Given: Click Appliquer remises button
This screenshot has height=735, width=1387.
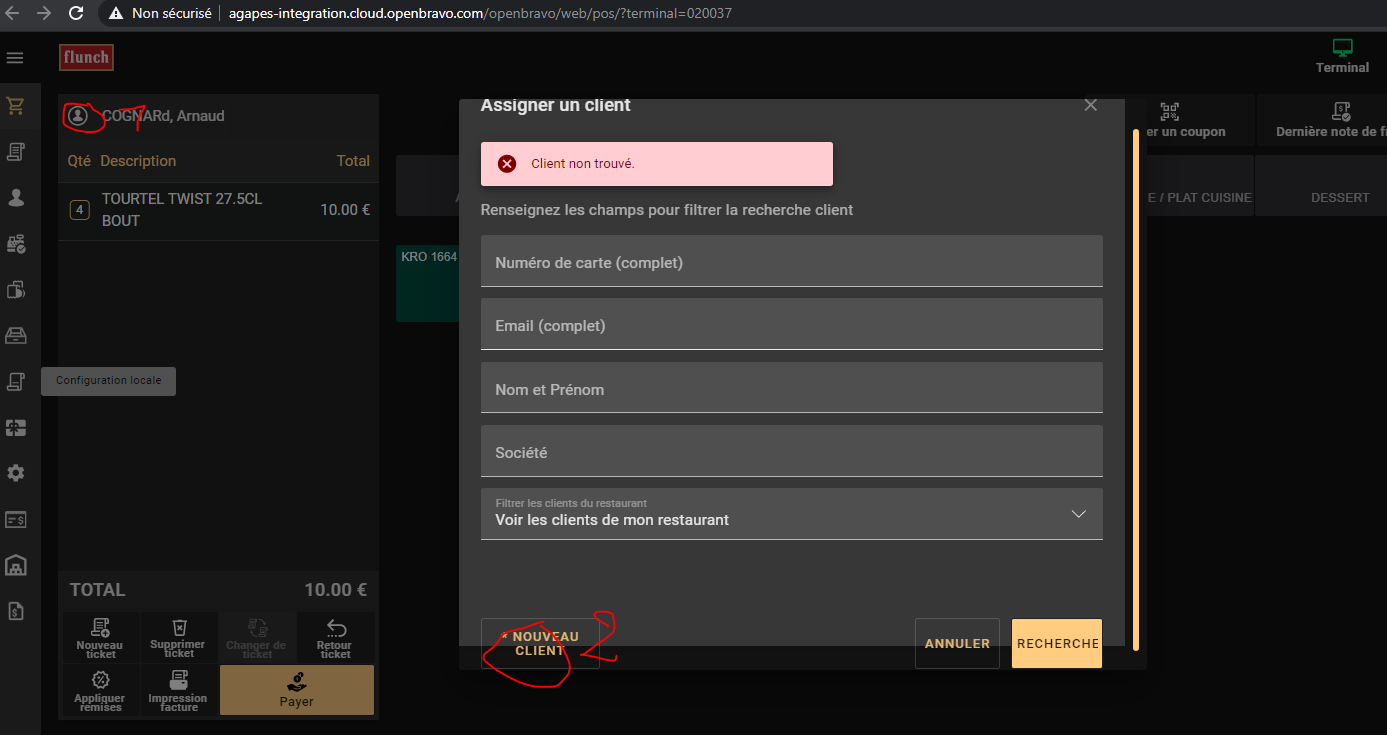Looking at the screenshot, I should pyautogui.click(x=101, y=690).
